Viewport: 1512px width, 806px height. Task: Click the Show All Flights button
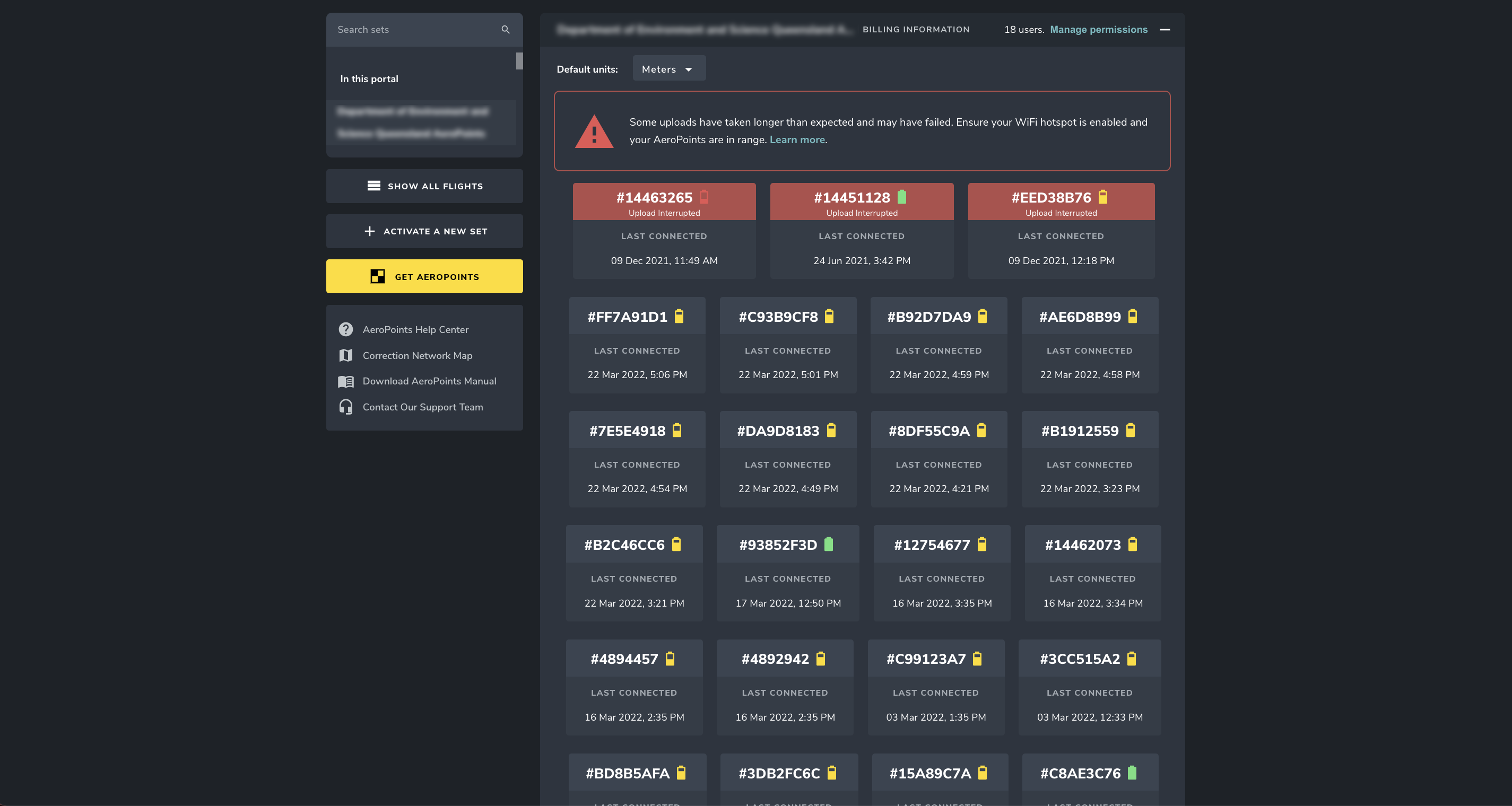pos(424,186)
